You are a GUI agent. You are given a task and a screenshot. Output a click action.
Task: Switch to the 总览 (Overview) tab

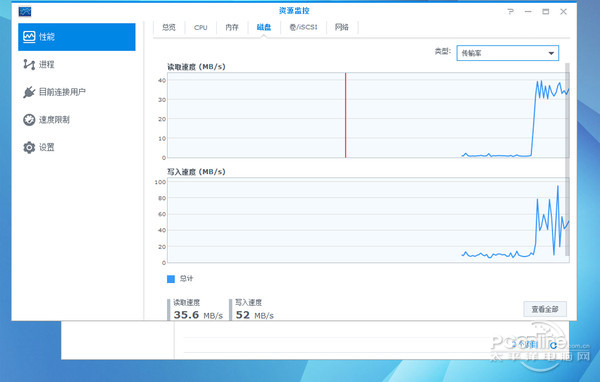(169, 27)
